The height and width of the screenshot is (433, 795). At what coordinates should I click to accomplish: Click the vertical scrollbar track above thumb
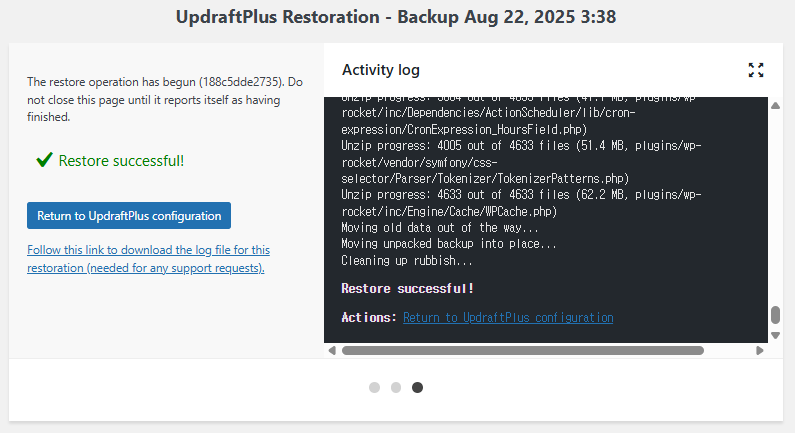(x=775, y=200)
